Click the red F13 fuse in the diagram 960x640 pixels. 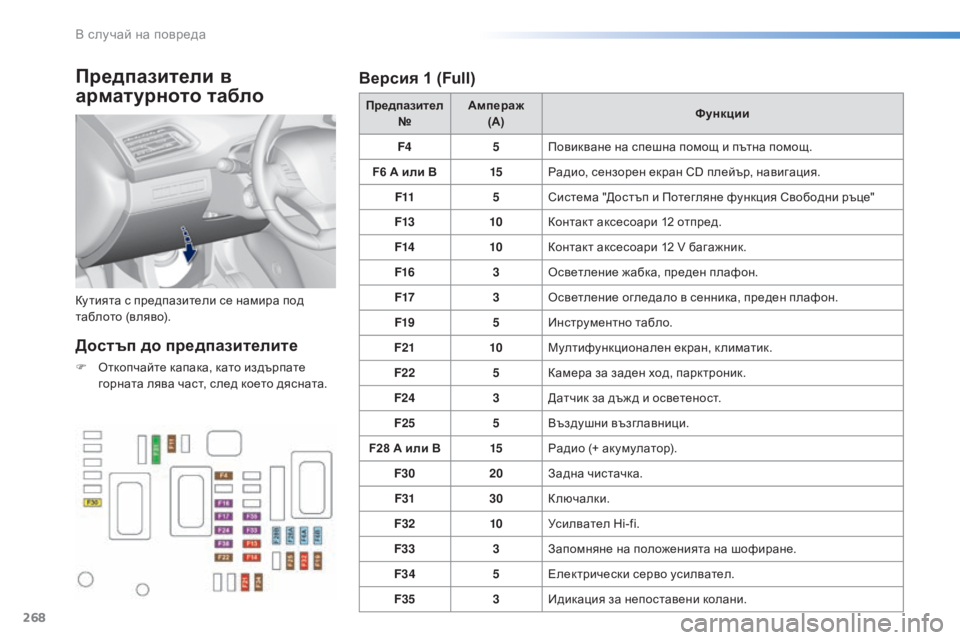[252, 544]
